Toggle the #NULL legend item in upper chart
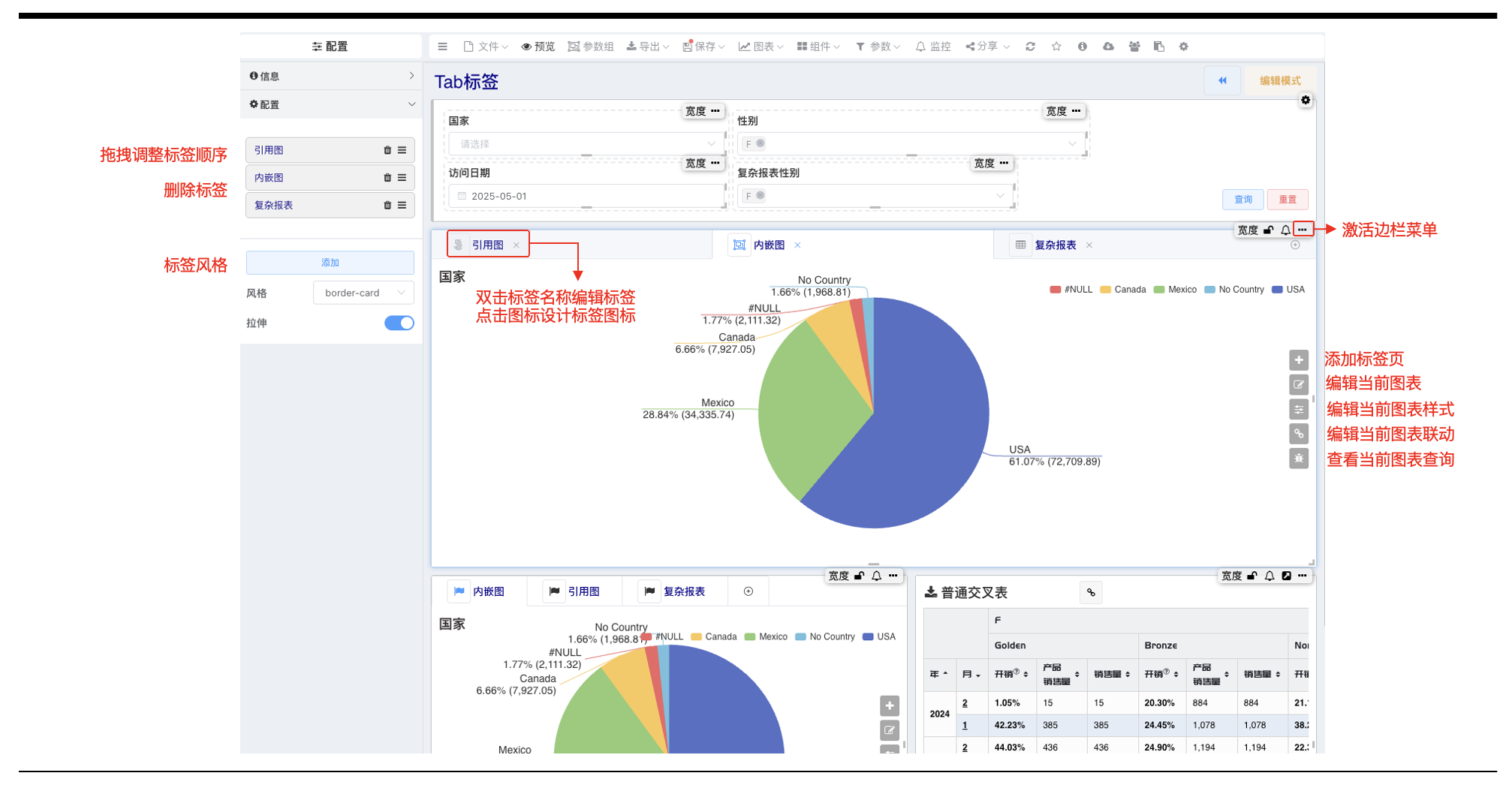Viewport: 1512px width, 788px height. coord(1071,290)
